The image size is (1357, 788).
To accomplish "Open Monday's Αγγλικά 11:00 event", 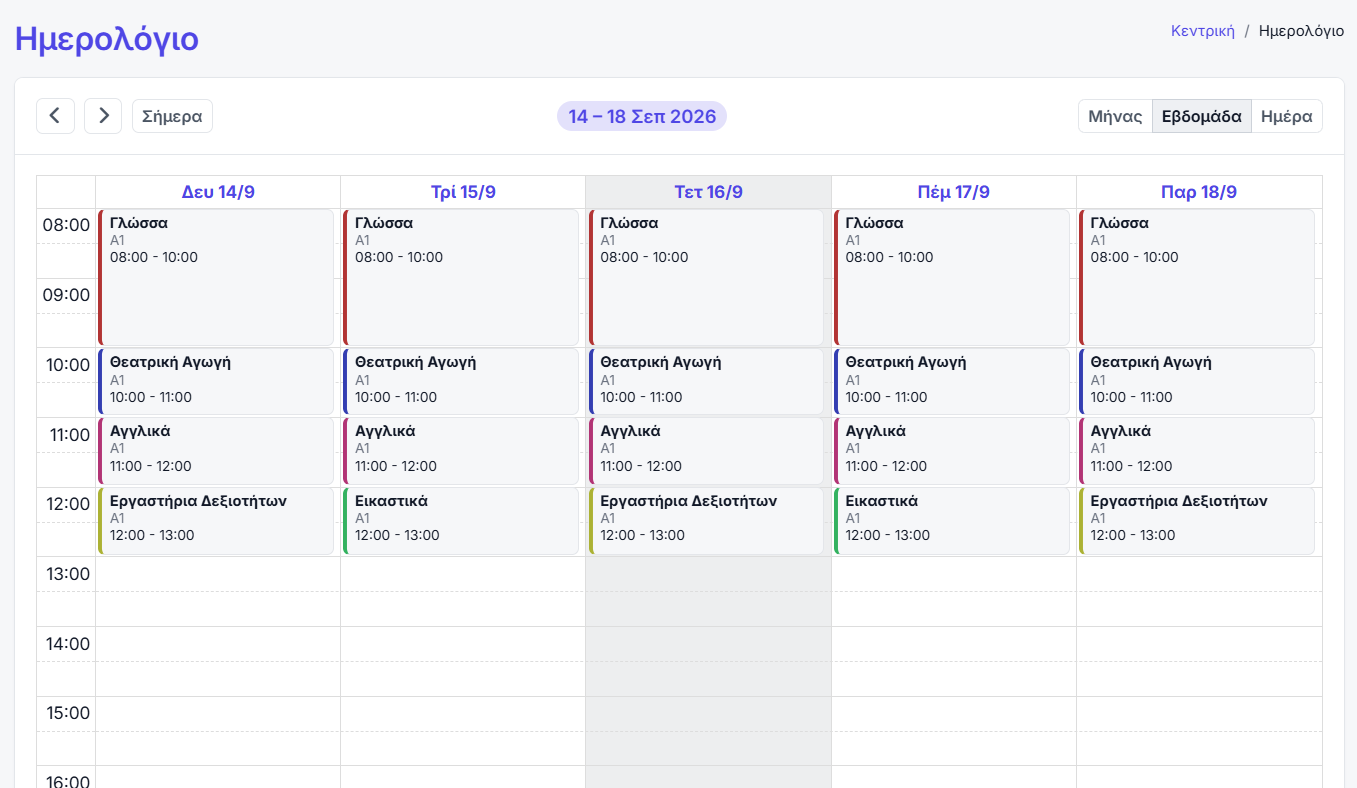I will pos(216,451).
